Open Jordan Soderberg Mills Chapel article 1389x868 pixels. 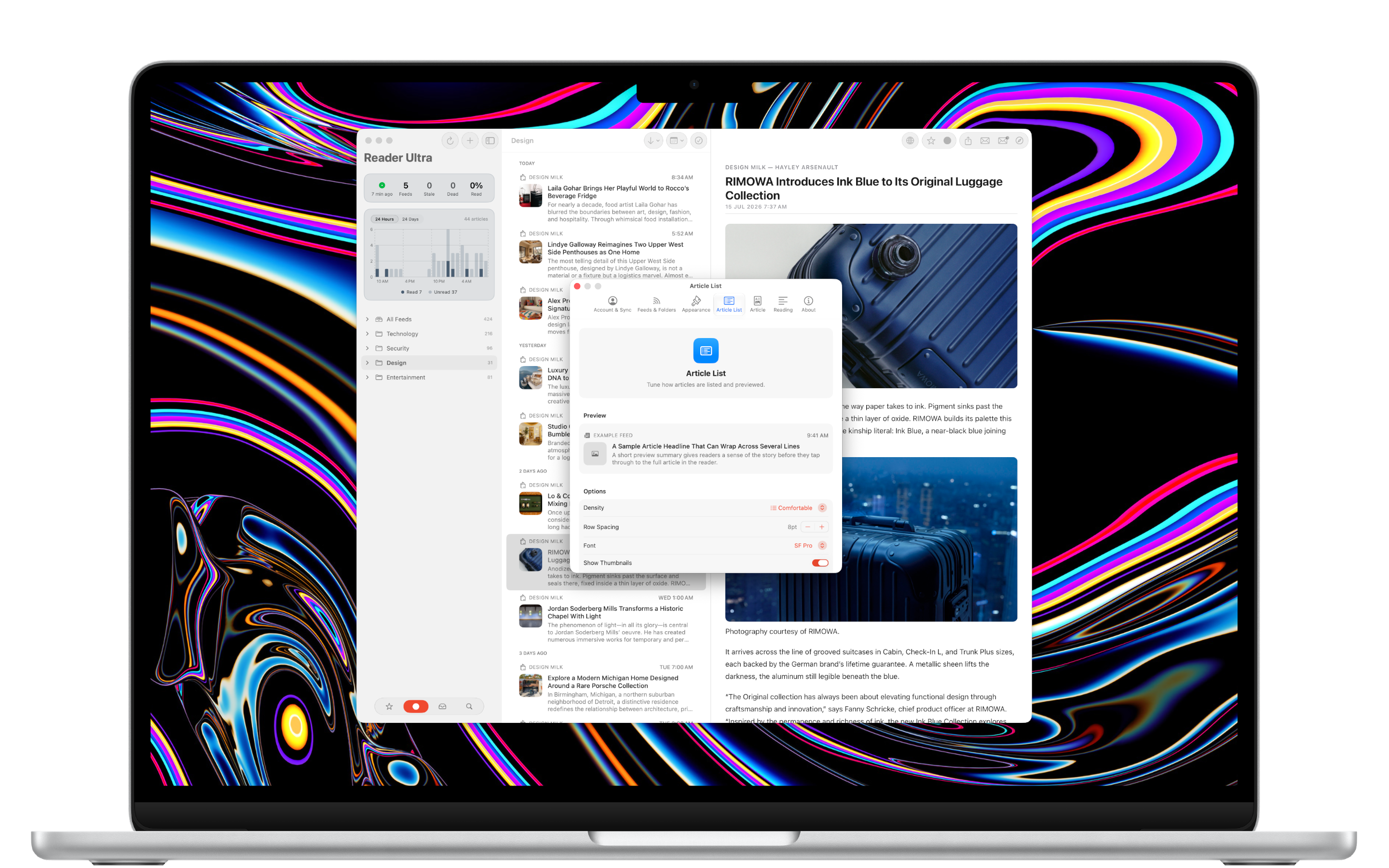(x=606, y=619)
